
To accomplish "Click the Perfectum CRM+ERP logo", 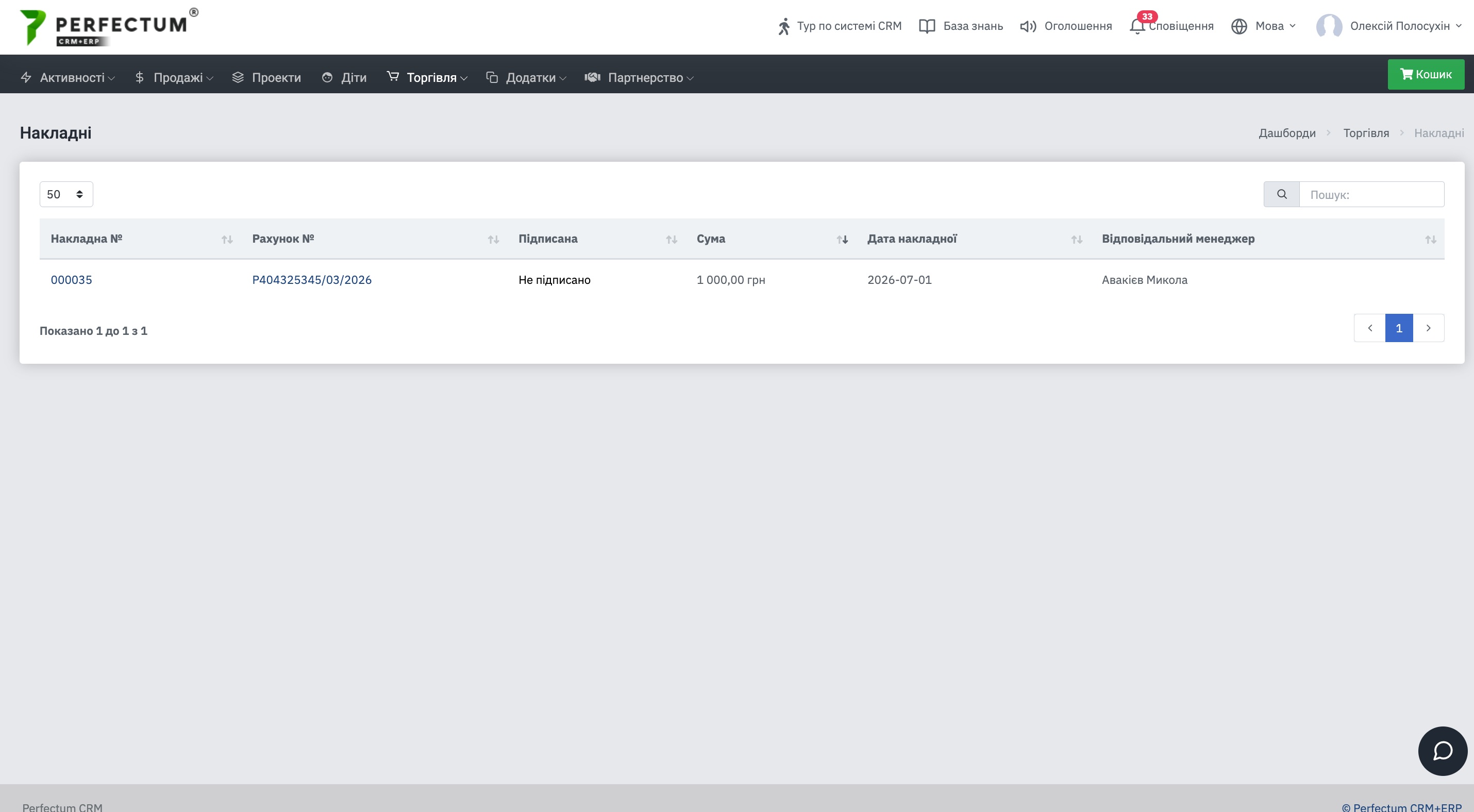I will click(x=109, y=27).
